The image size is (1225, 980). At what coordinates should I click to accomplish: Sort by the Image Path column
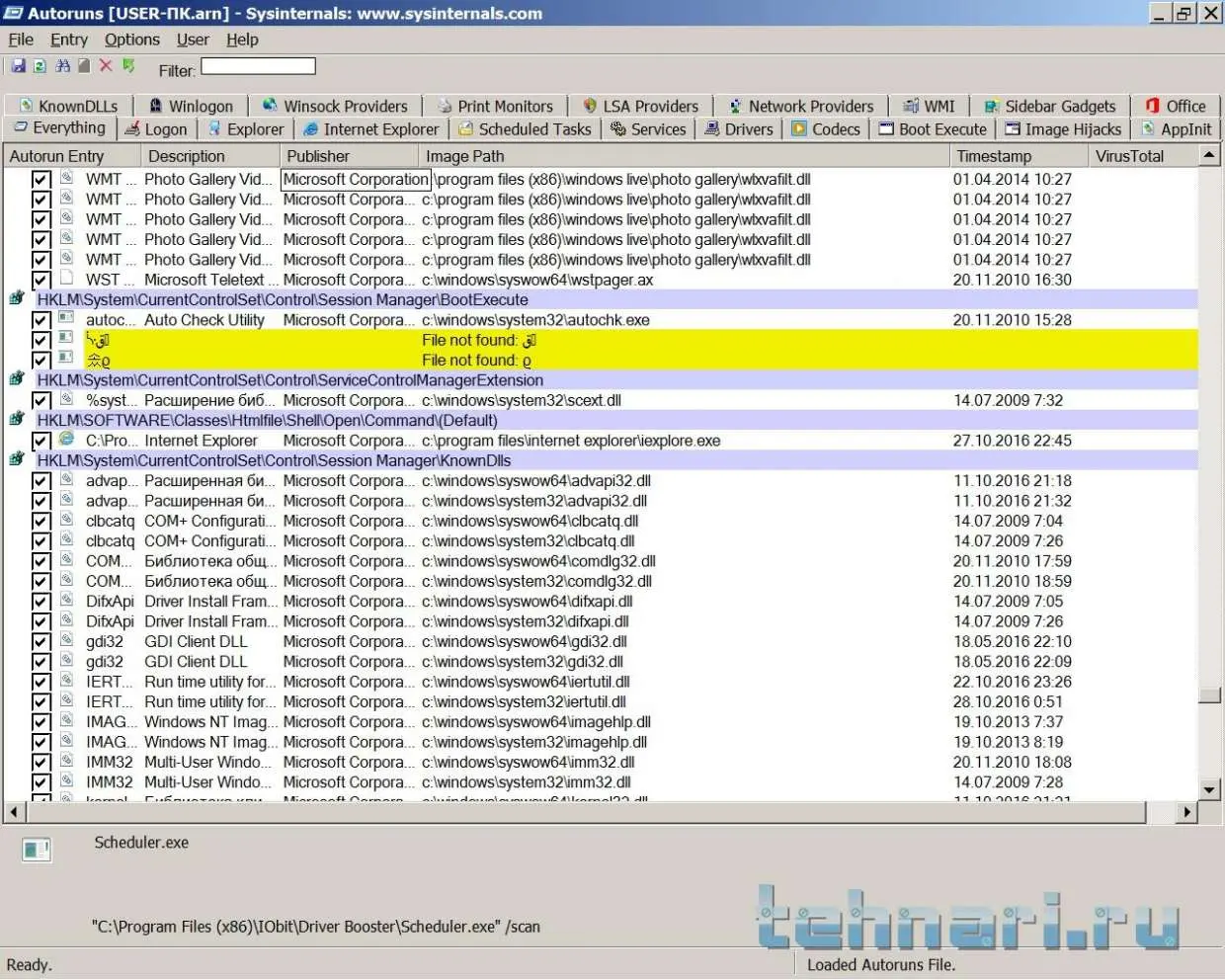click(x=684, y=156)
